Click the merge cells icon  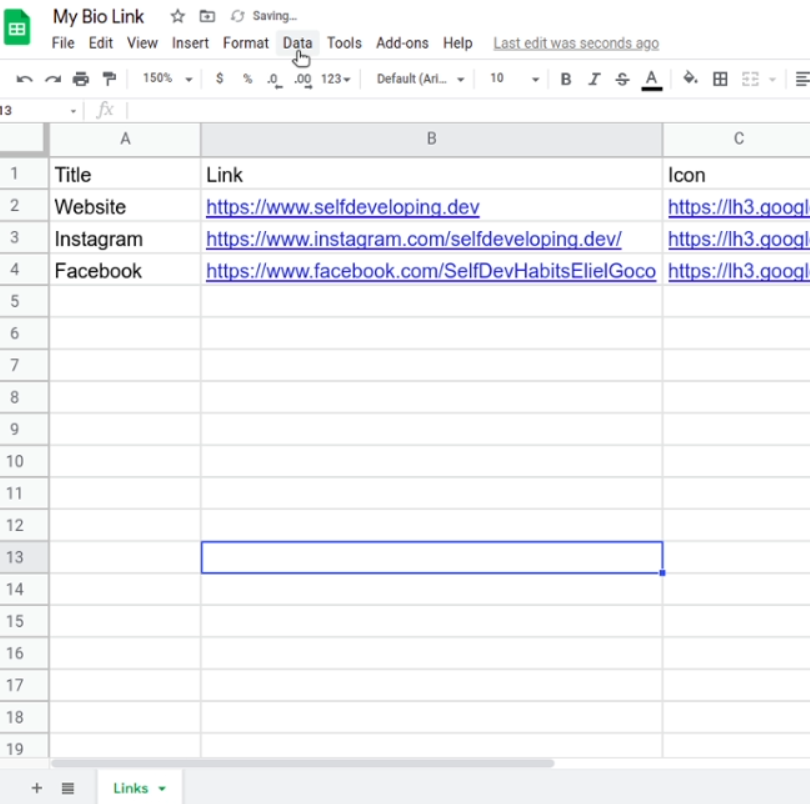pyautogui.click(x=750, y=79)
